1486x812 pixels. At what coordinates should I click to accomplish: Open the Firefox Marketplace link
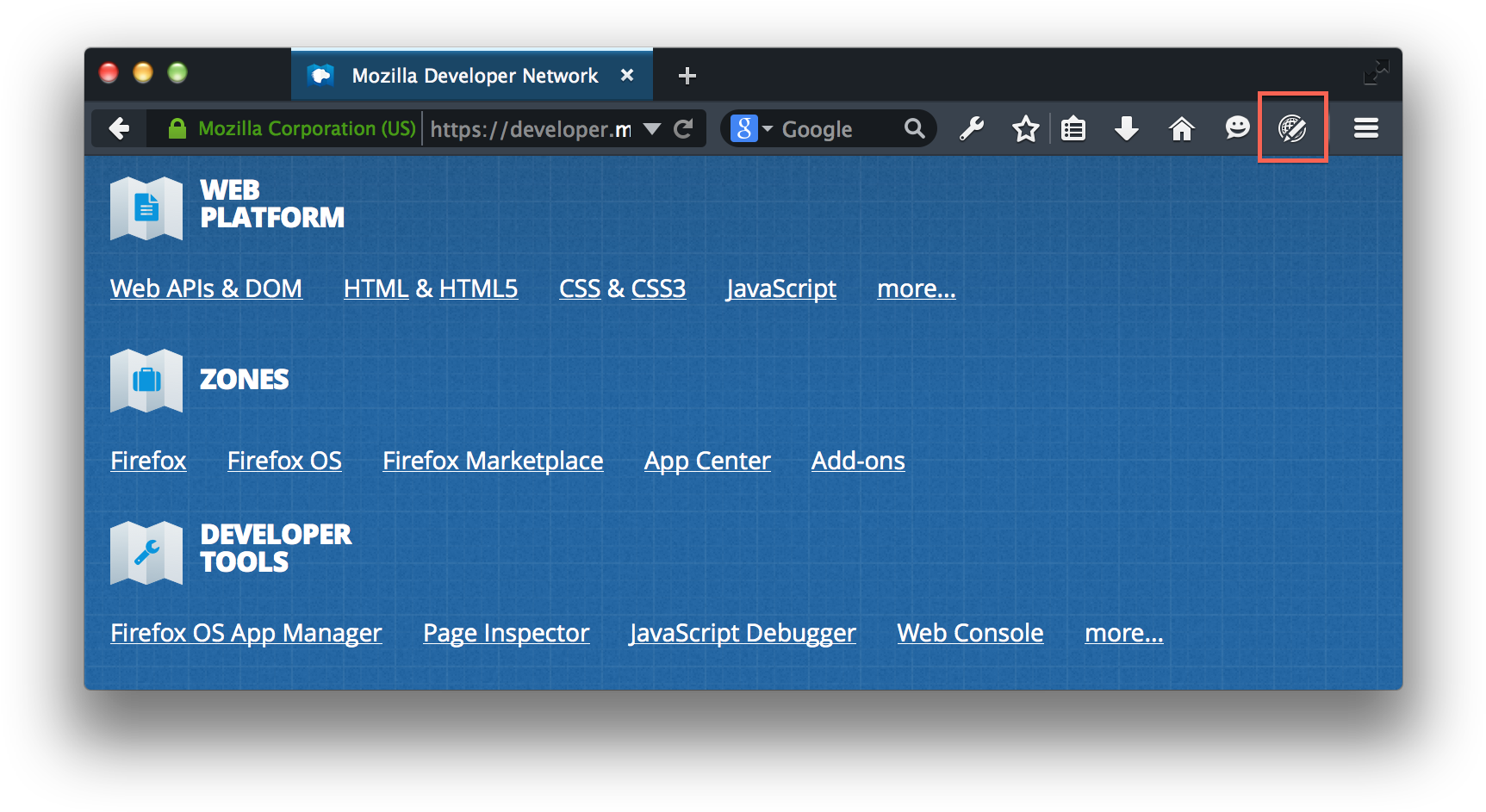(493, 461)
